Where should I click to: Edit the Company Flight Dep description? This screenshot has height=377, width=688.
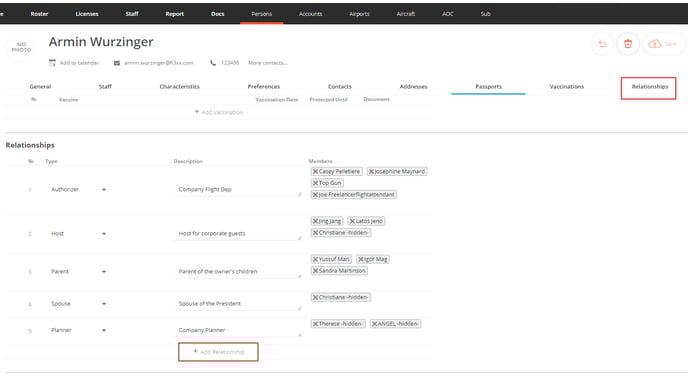point(237,189)
